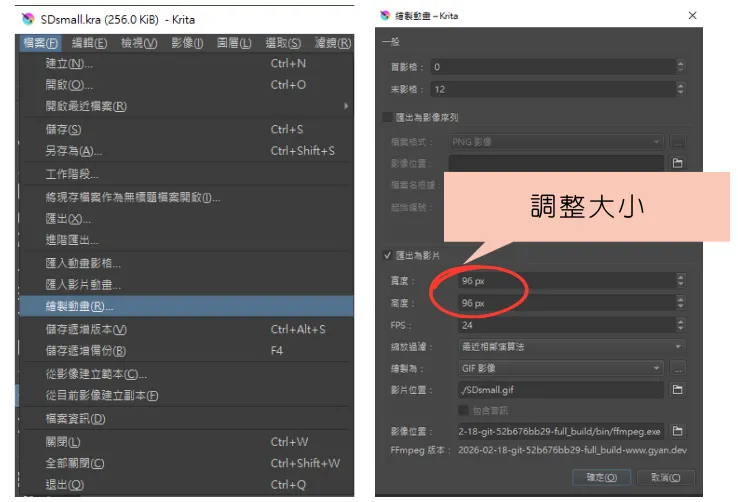Enable 匯出為影像序列 checkbox
Viewport: 738px width, 502px height.
pyautogui.click(x=388, y=118)
